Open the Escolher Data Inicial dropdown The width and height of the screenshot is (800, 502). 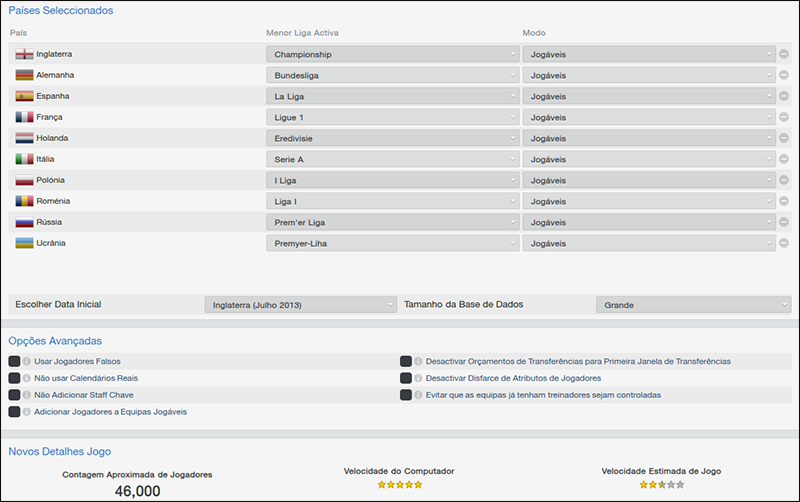tap(301, 304)
